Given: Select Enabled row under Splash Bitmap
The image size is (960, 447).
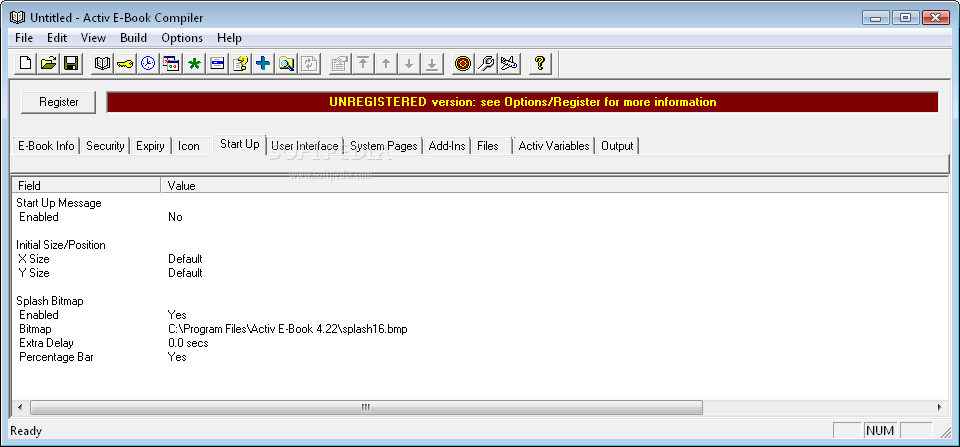Looking at the screenshot, I should pyautogui.click(x=39, y=315).
